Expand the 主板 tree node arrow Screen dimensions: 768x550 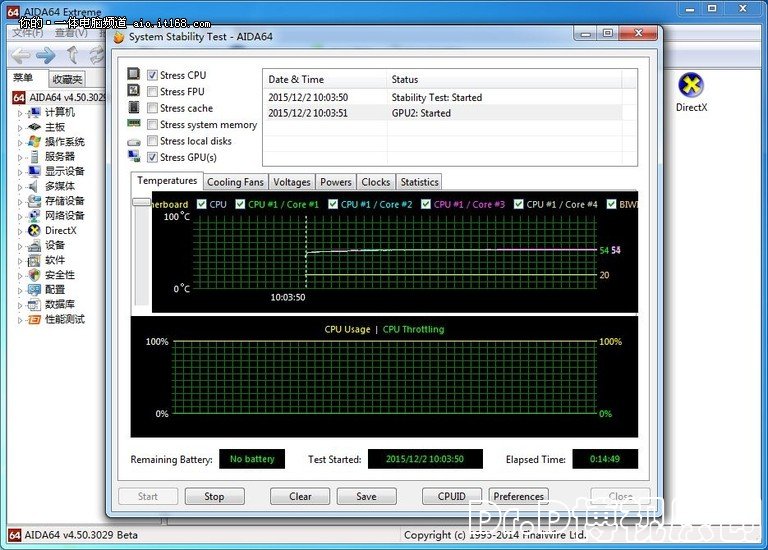tap(20, 128)
